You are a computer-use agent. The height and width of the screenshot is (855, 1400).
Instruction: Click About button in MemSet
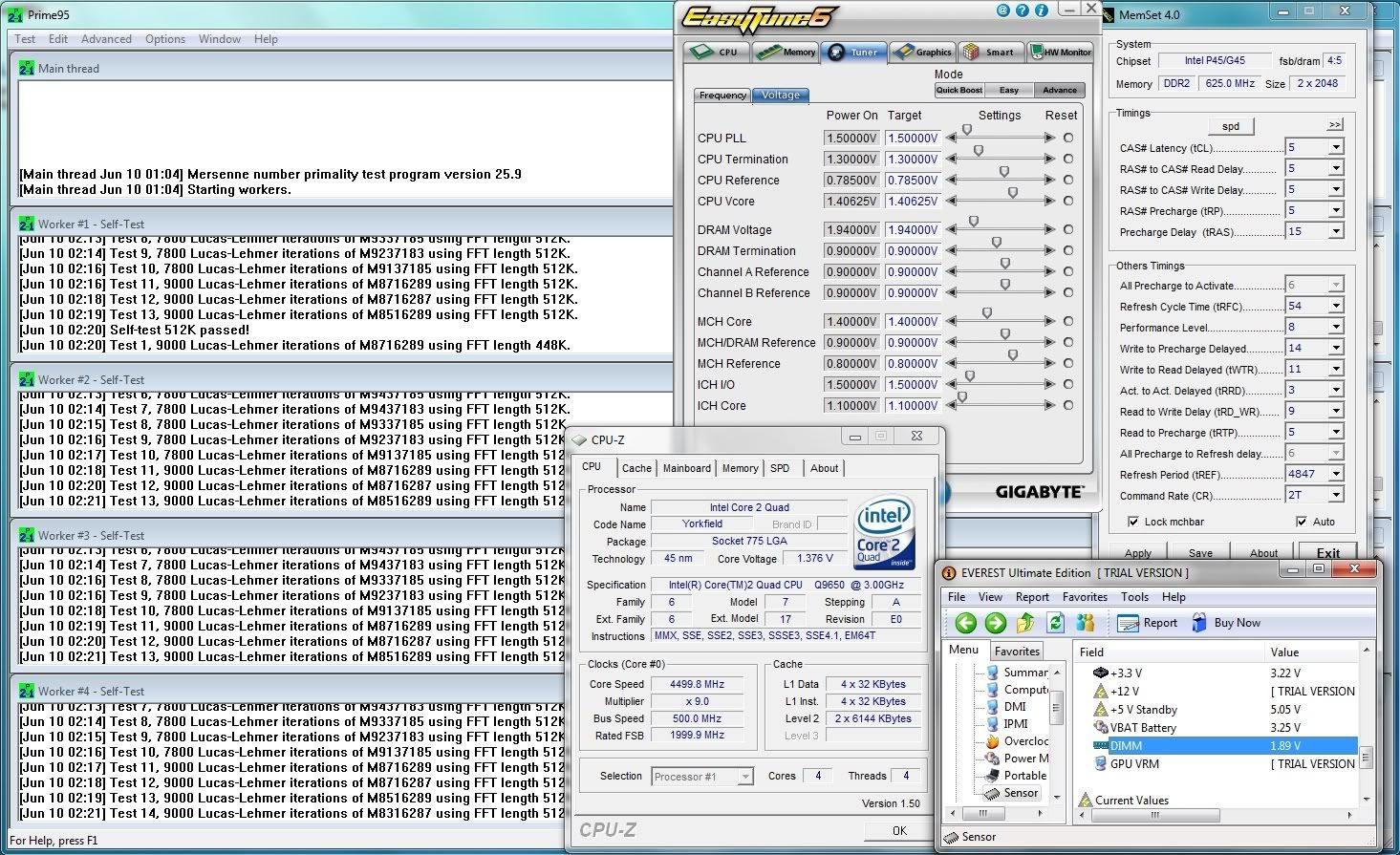pos(1263,552)
